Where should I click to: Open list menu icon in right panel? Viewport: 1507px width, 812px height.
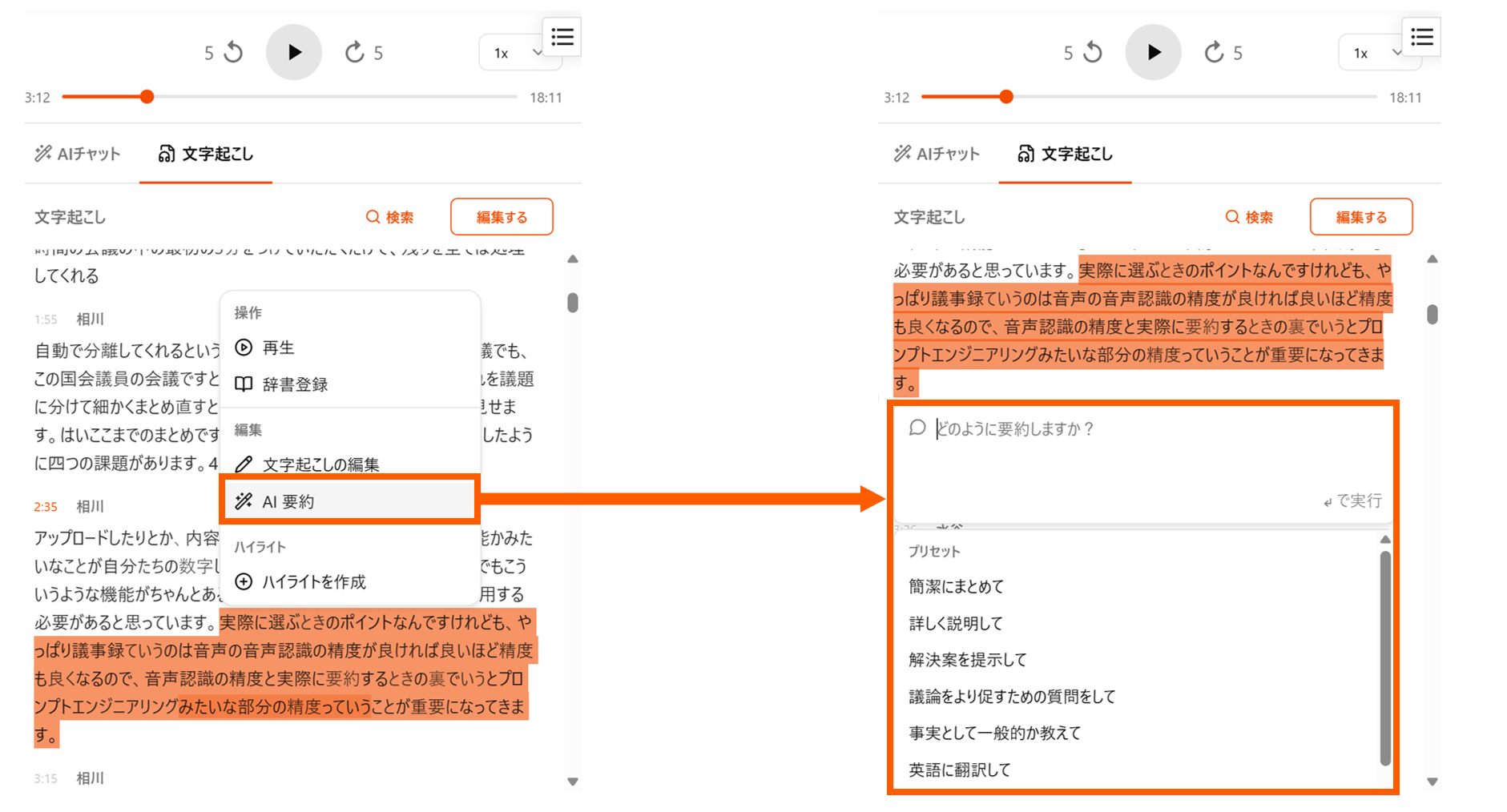coord(1422,37)
